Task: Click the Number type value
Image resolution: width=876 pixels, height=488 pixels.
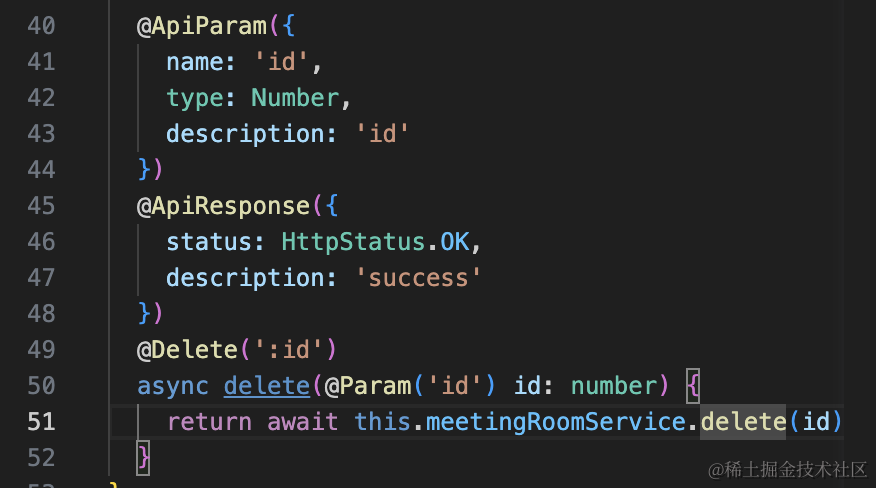Action: [x=295, y=98]
